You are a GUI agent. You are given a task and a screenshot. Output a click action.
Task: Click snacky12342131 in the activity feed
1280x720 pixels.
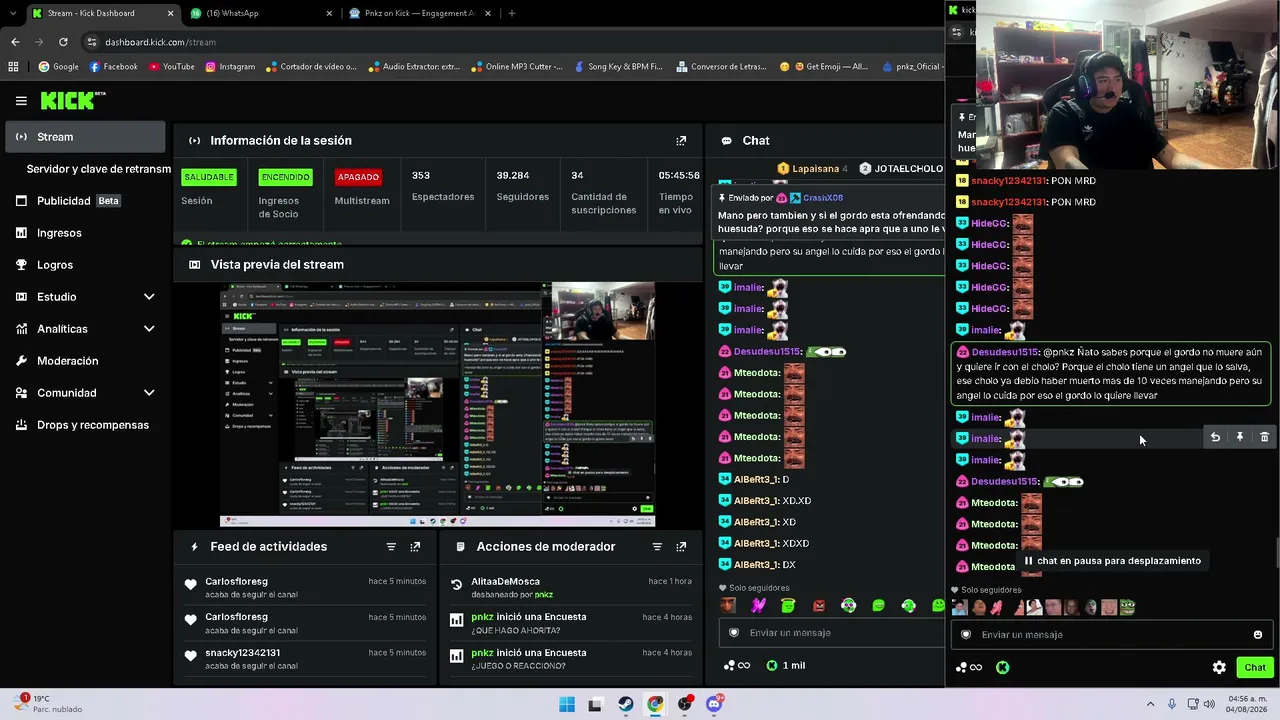242,653
